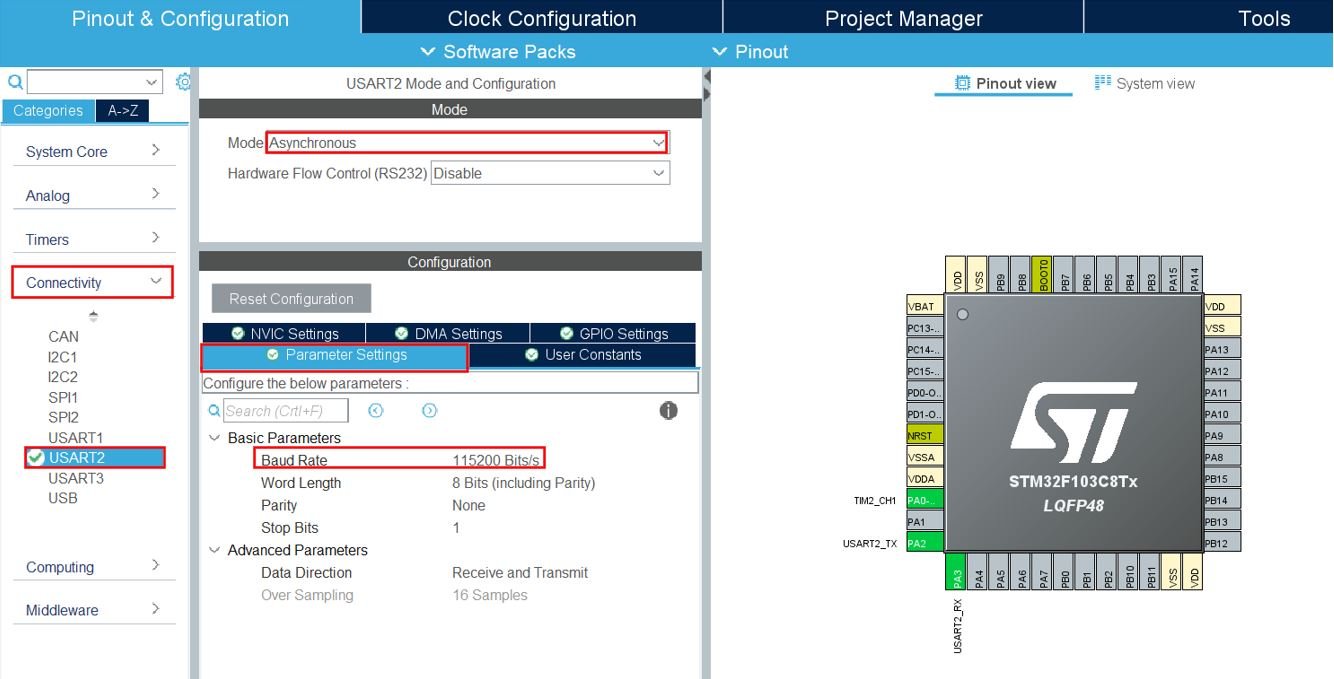Open the DMA Settings tab
Screen dimensions: 1334x679
(x=448, y=334)
